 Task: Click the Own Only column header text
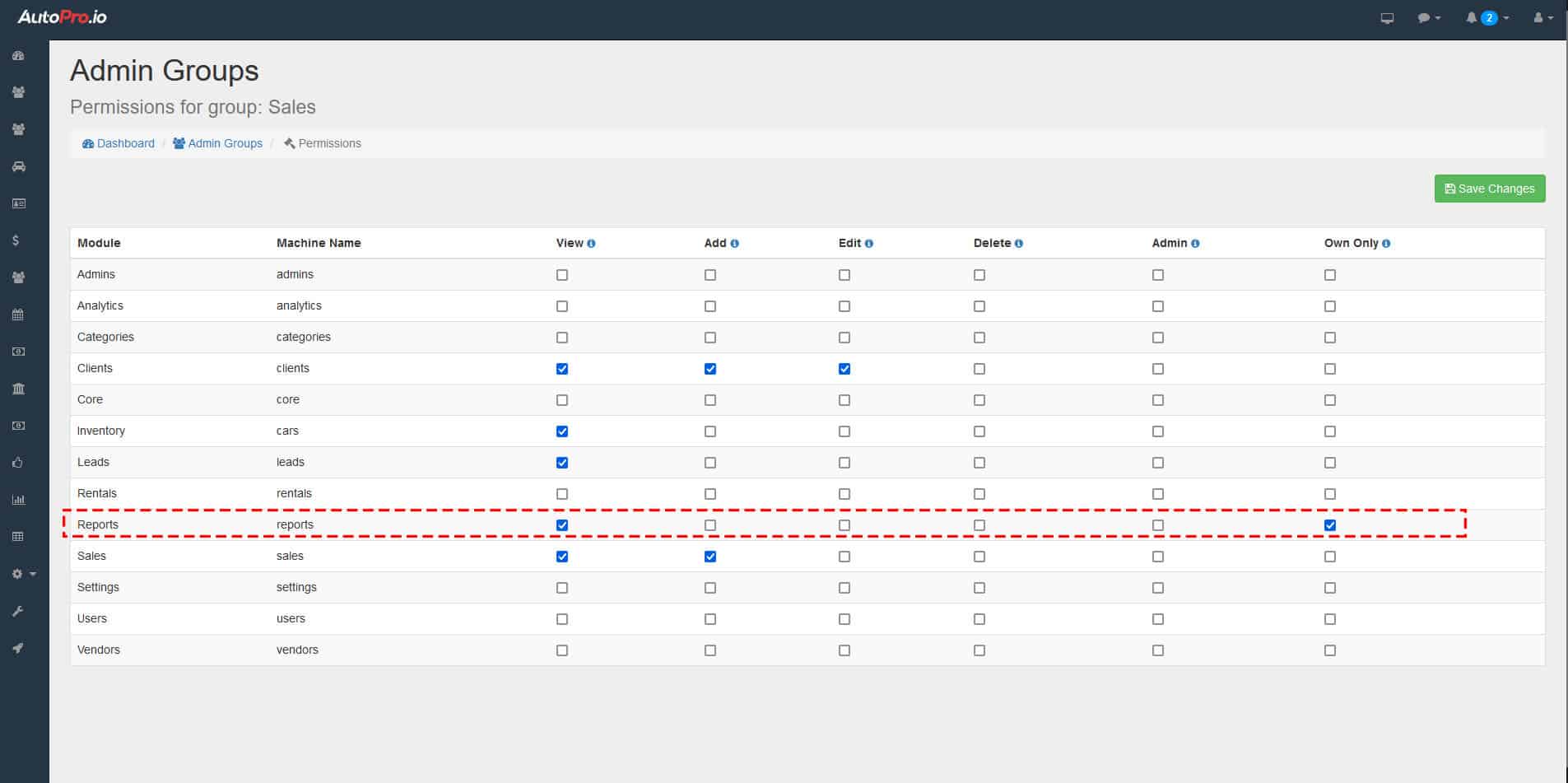(1351, 243)
